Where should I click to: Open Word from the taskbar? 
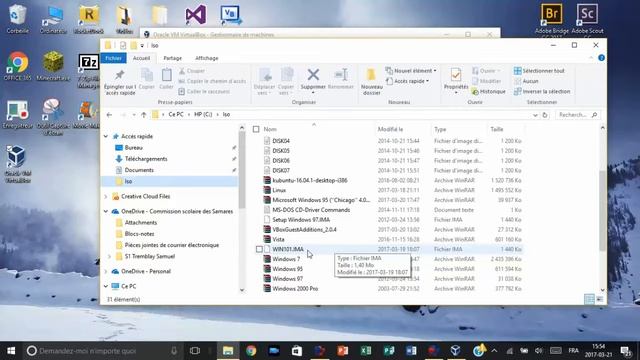(411, 351)
